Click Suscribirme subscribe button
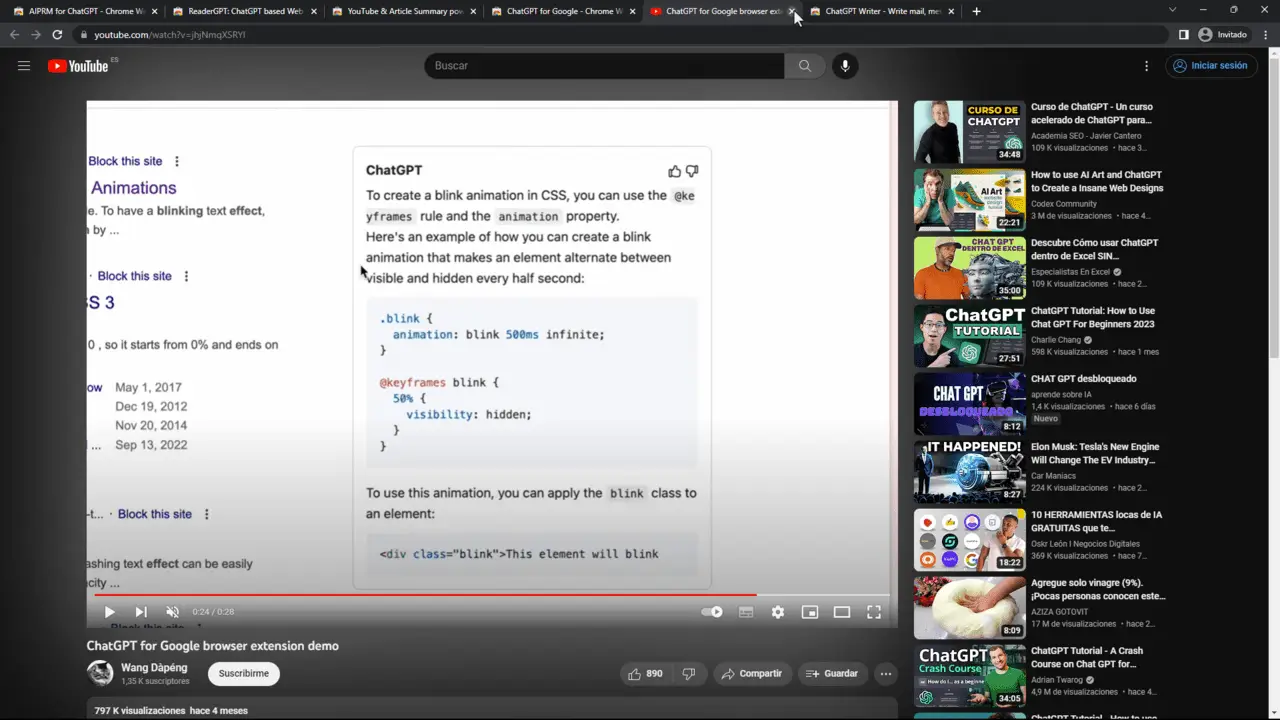This screenshot has width=1280, height=720. [x=244, y=674]
